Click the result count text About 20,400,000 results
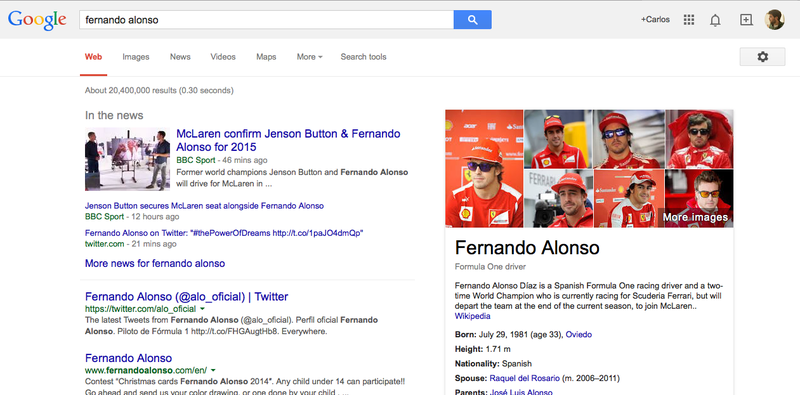The width and height of the screenshot is (800, 395). pyautogui.click(x=159, y=90)
